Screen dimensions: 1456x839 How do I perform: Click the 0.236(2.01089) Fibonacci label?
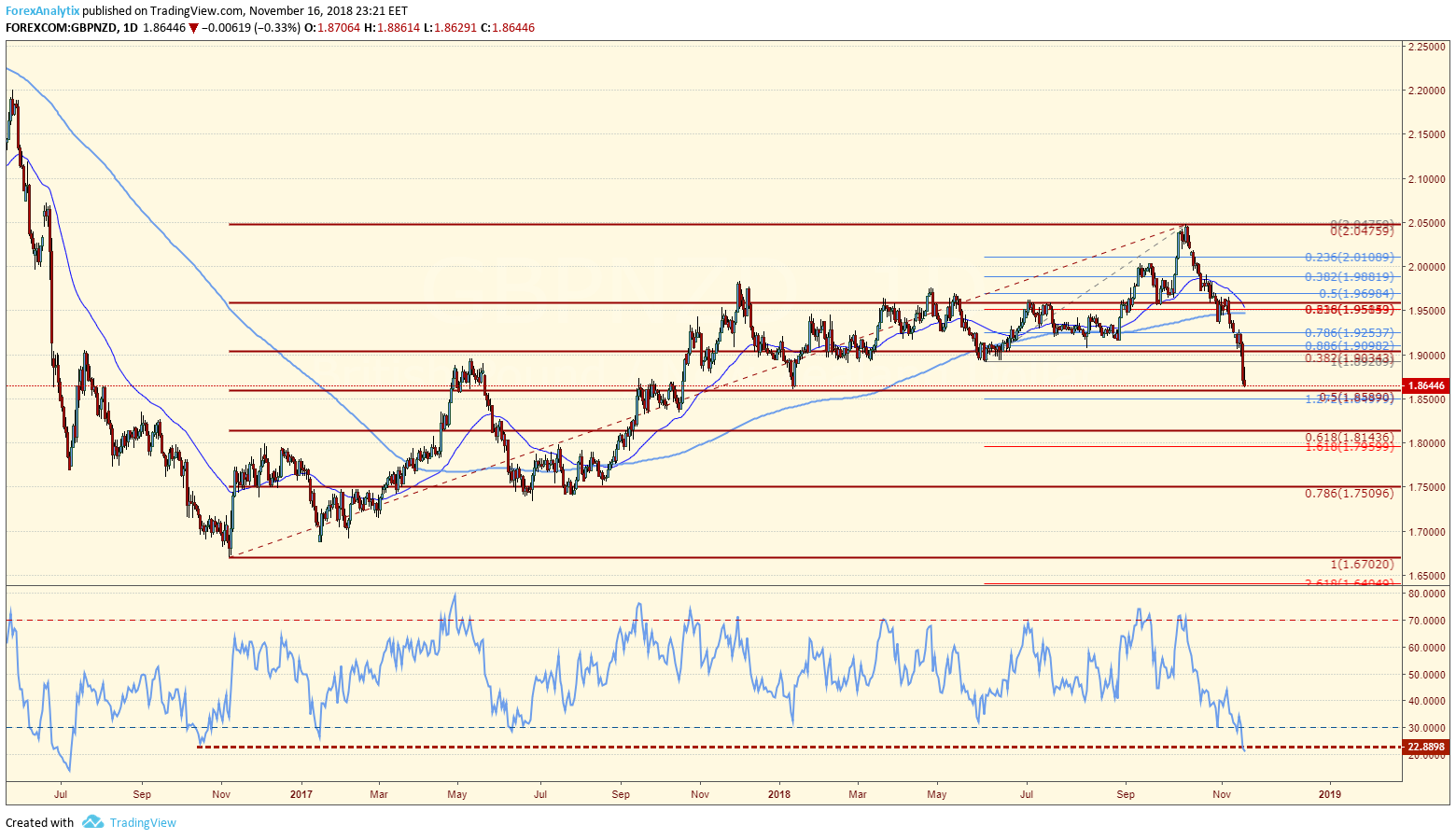click(x=1349, y=257)
